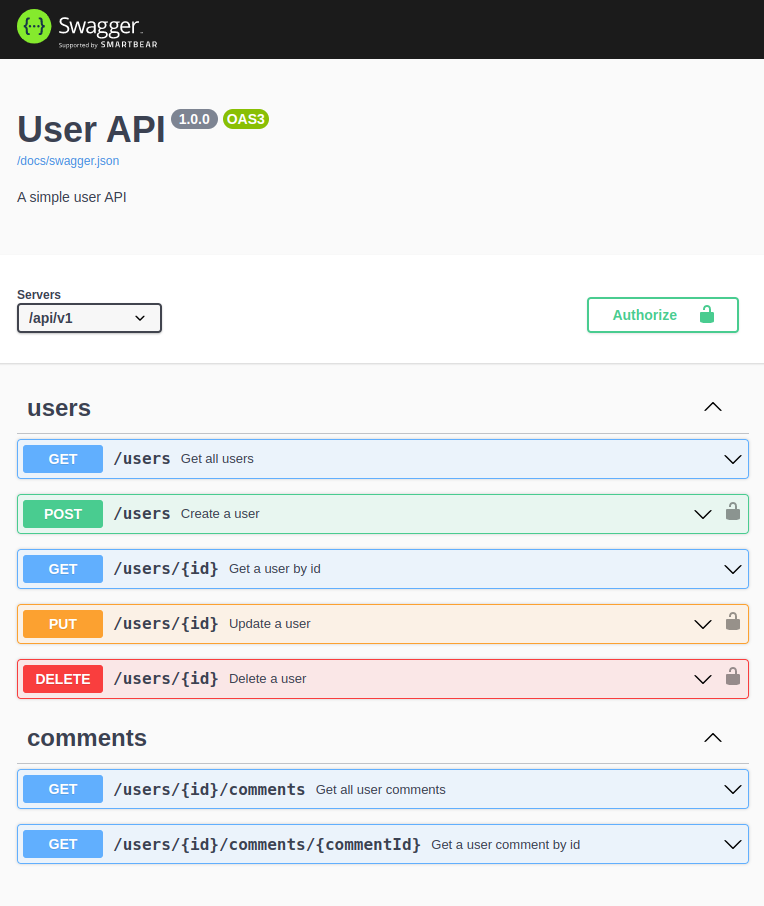The height and width of the screenshot is (906, 764).
Task: Collapse the comments section
Action: (x=712, y=737)
